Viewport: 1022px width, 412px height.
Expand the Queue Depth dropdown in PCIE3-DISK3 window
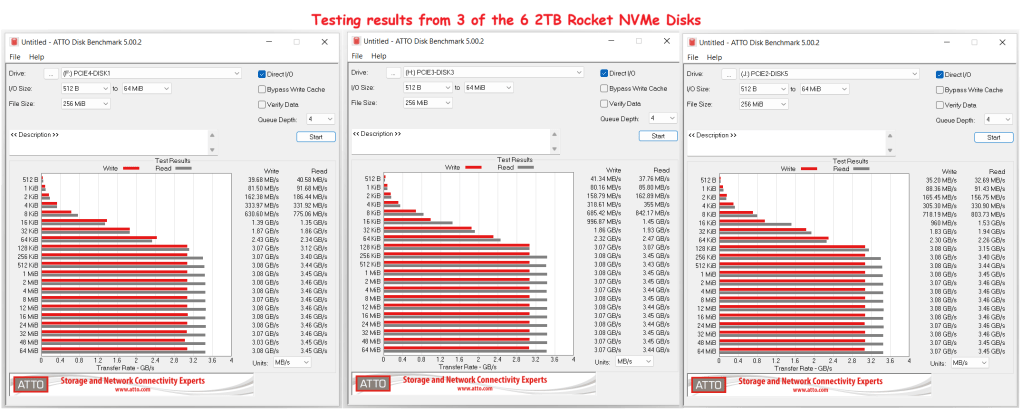660,117
